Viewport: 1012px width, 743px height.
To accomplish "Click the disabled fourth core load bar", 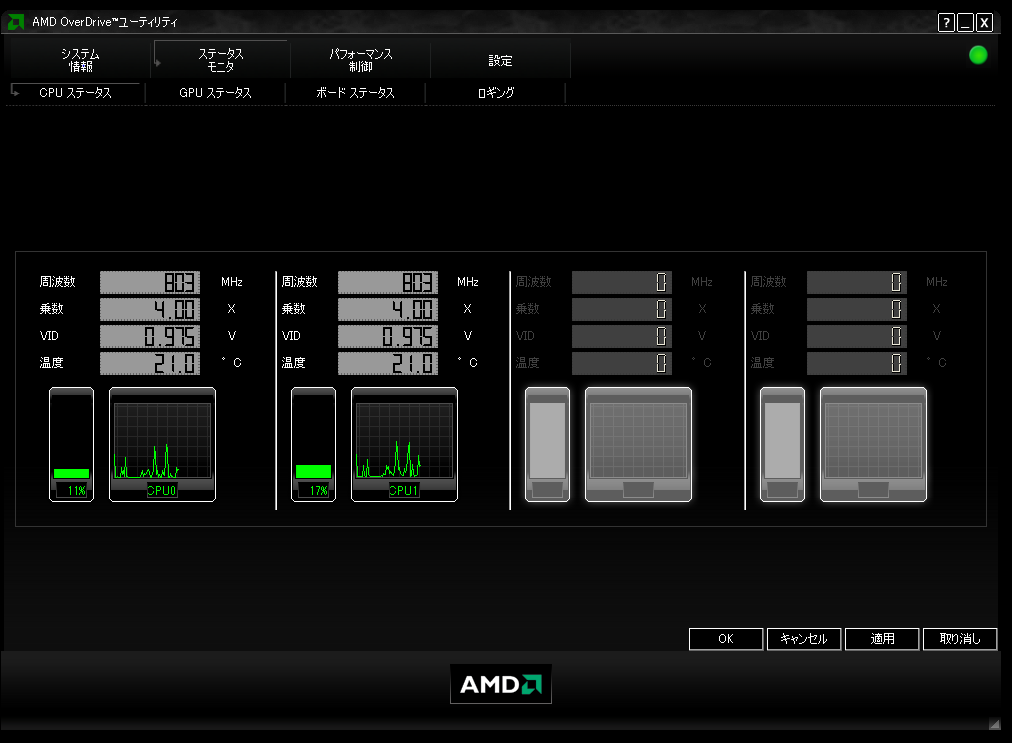I will click(782, 444).
